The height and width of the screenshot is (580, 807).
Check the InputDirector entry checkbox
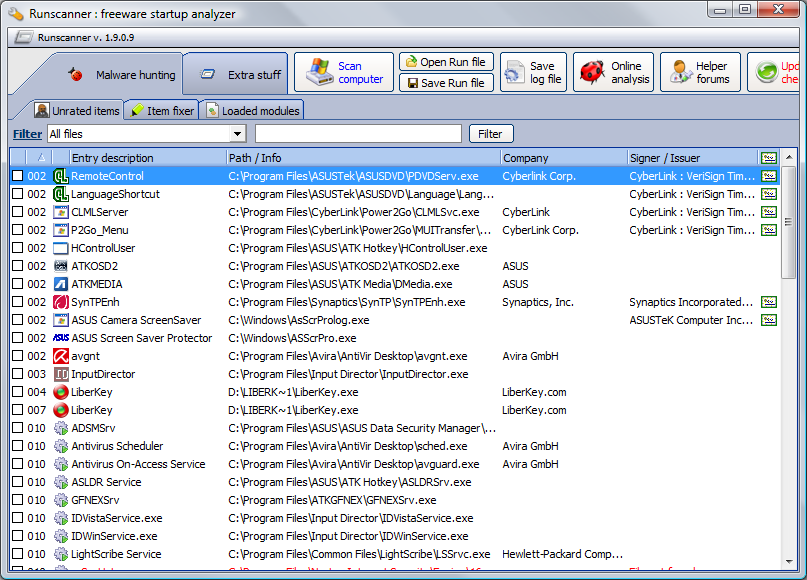[17, 374]
